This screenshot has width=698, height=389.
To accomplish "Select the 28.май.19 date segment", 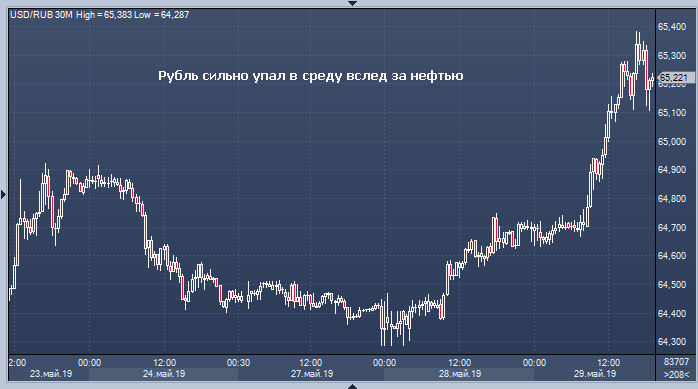I will [459, 374].
